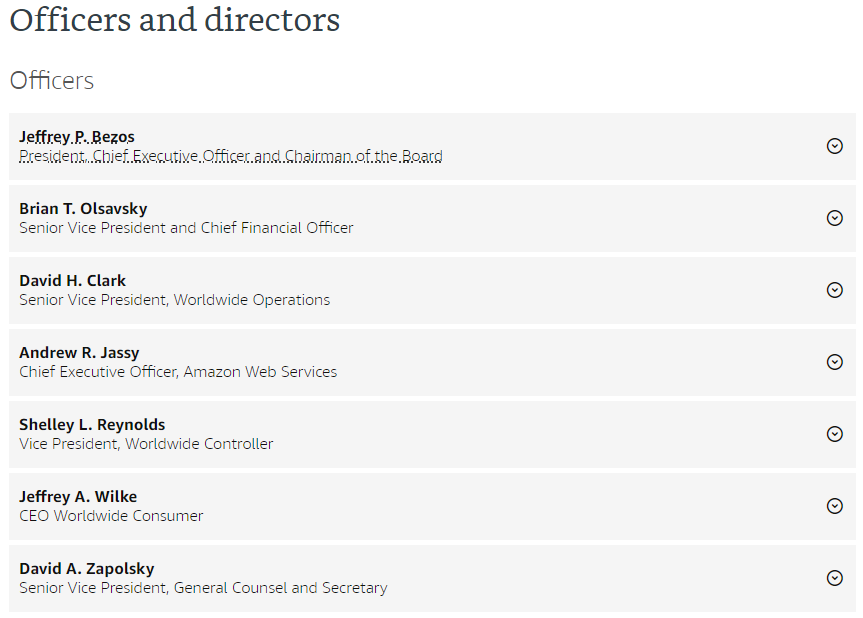Click Vice President, Worldwide Controller subtitle
The width and height of the screenshot is (863, 618).
click(146, 444)
